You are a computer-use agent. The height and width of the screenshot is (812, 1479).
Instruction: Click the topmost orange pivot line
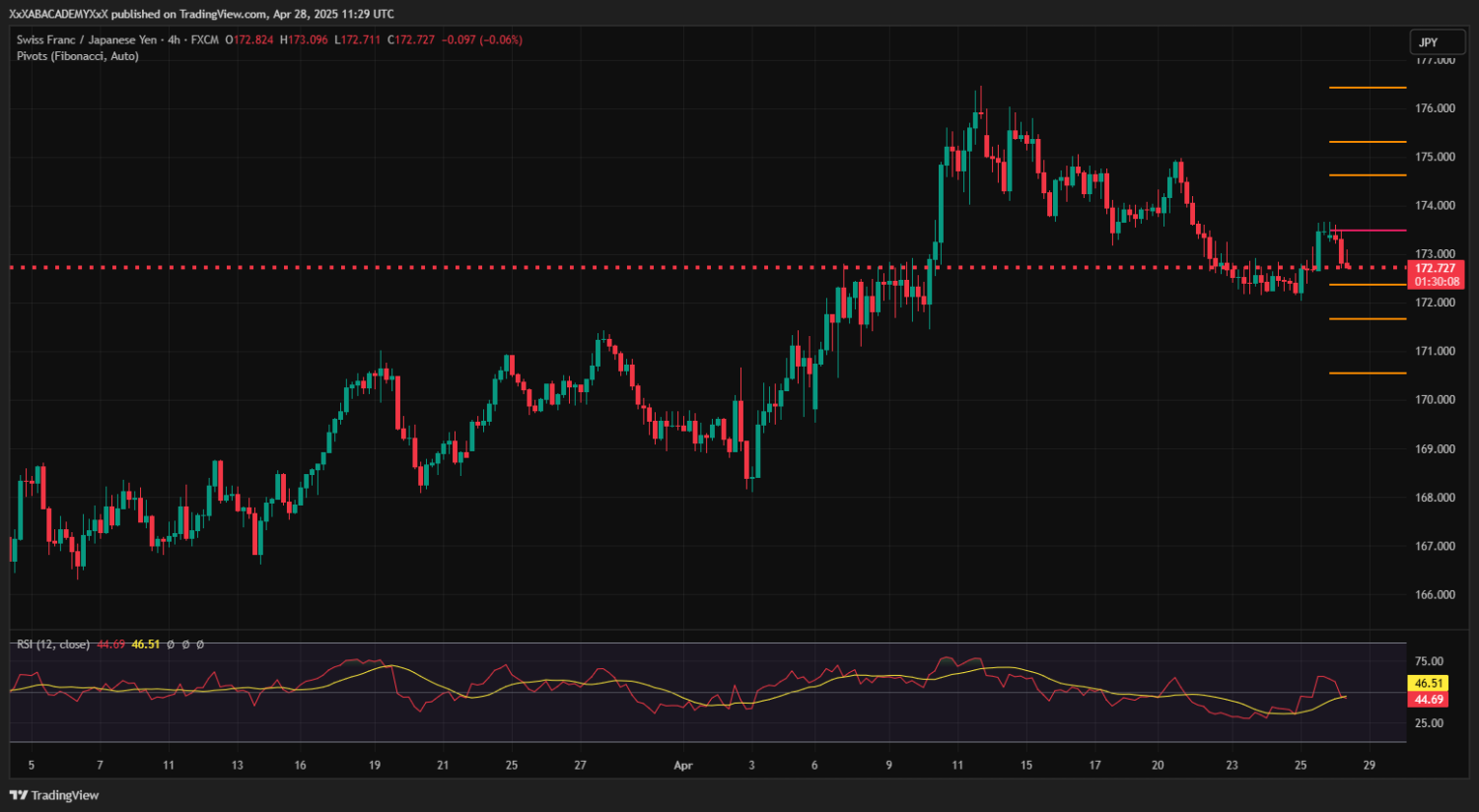pos(1367,88)
